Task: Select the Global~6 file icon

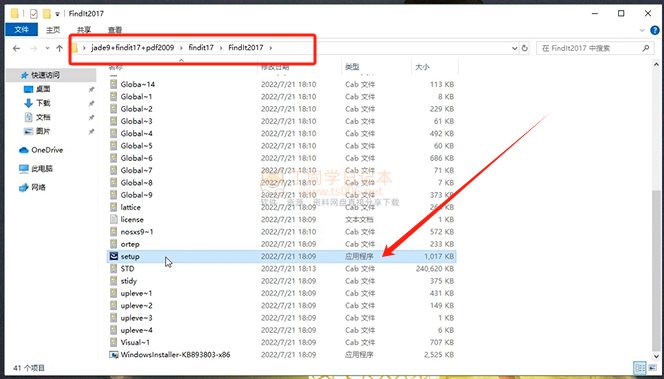Action: (113, 158)
